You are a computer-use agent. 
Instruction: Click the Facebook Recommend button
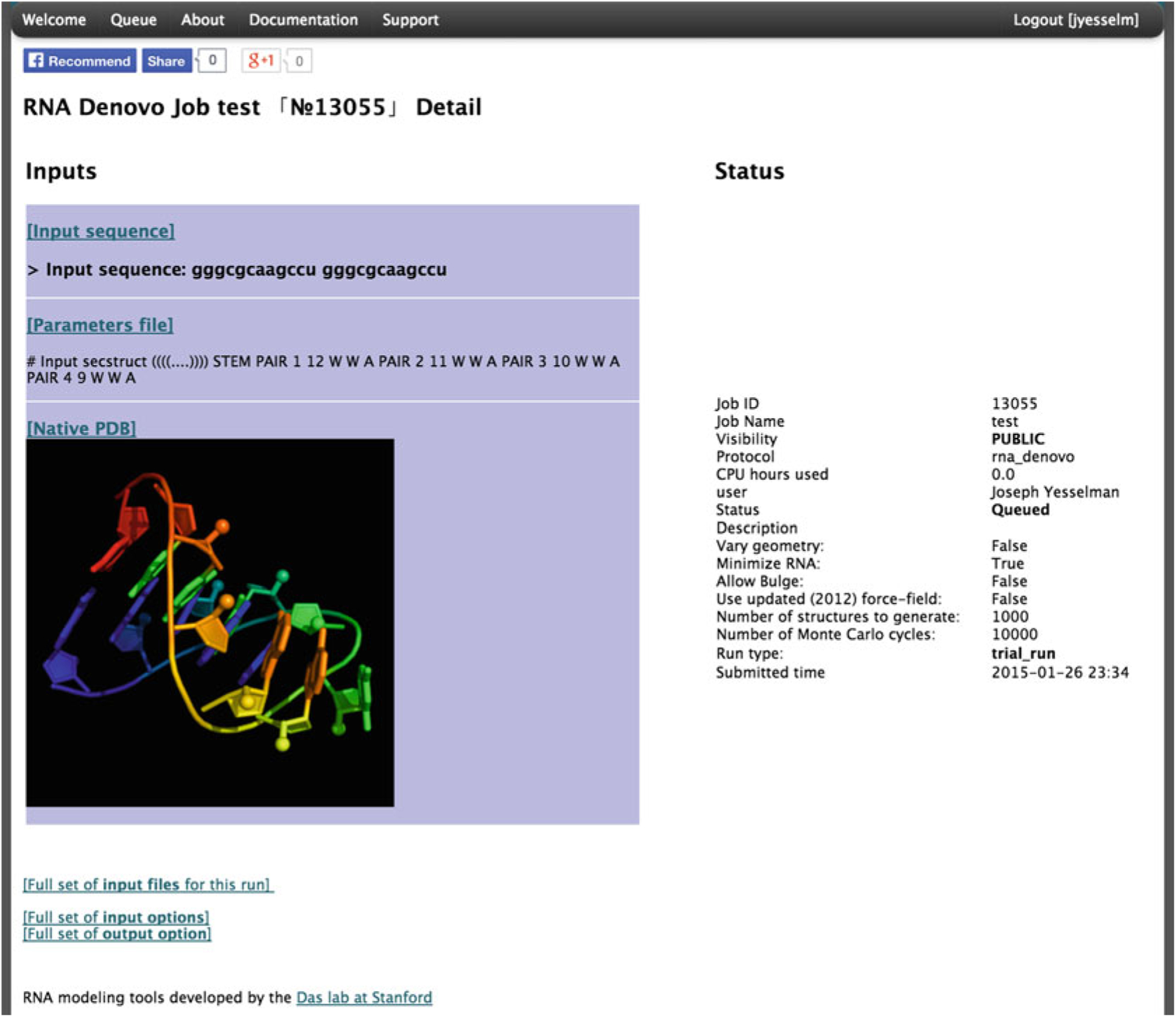[x=80, y=61]
